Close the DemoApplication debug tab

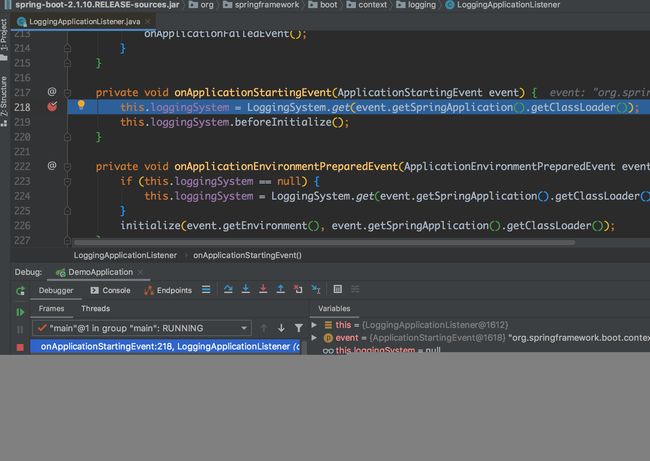tap(140, 272)
